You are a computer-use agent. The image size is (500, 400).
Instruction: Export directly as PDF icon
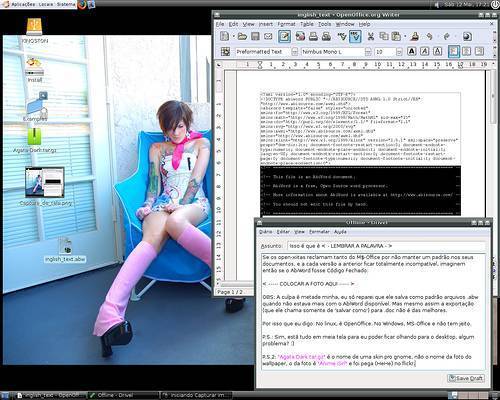(300, 36)
